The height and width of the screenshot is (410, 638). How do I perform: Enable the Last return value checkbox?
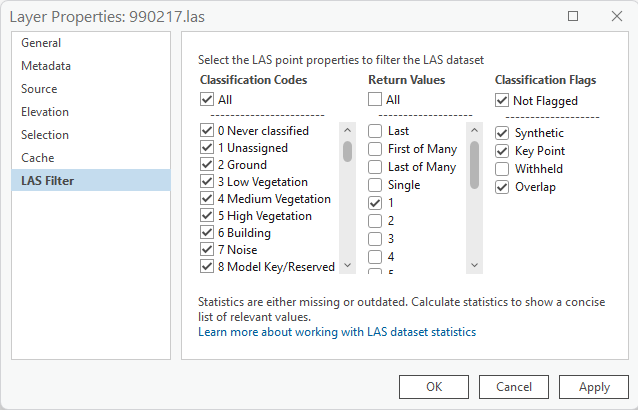click(x=375, y=131)
